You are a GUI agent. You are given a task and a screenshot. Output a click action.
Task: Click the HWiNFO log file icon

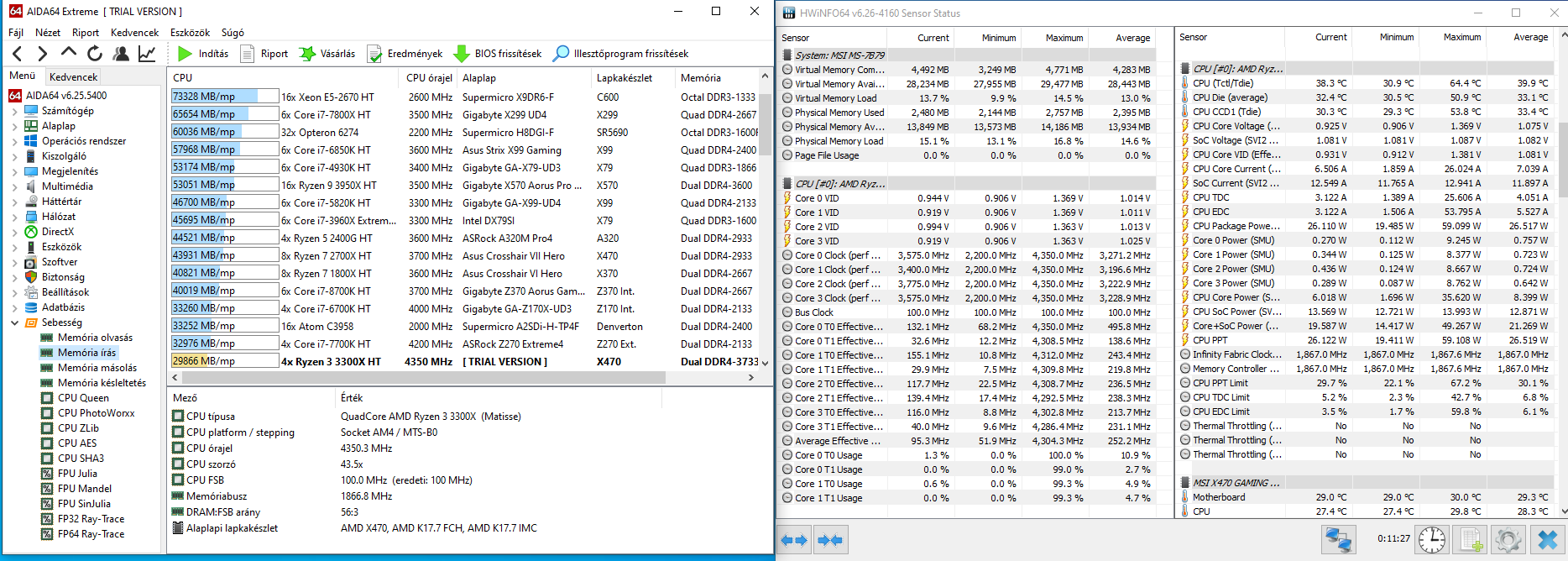pyautogui.click(x=1470, y=539)
